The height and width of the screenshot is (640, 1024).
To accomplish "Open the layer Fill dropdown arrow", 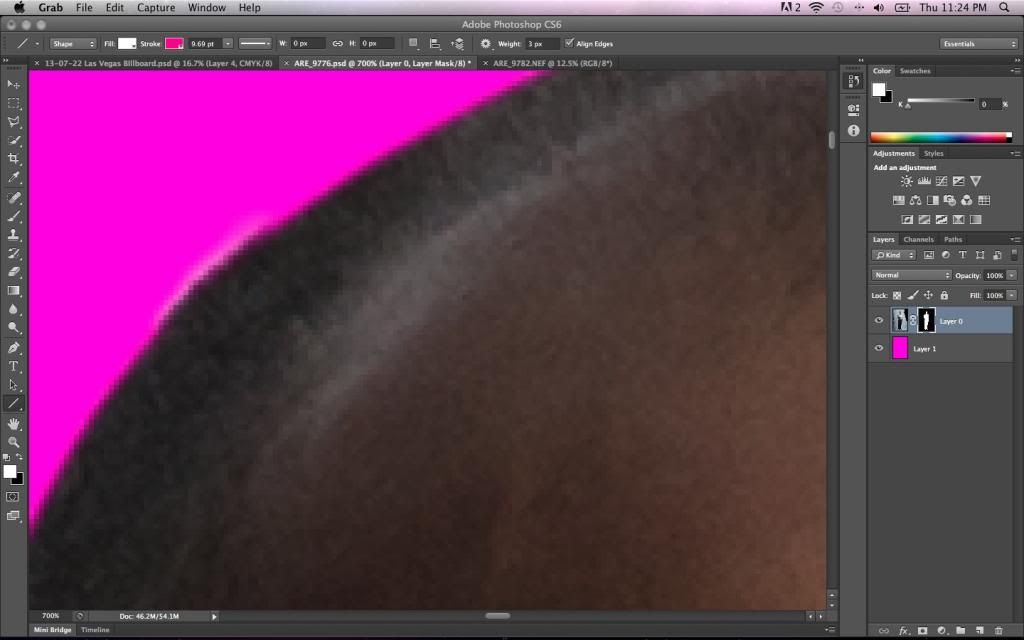I will click(1012, 296).
